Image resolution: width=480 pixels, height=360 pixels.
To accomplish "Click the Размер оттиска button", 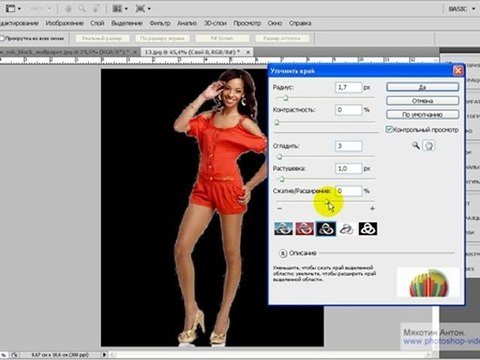I will [x=282, y=39].
